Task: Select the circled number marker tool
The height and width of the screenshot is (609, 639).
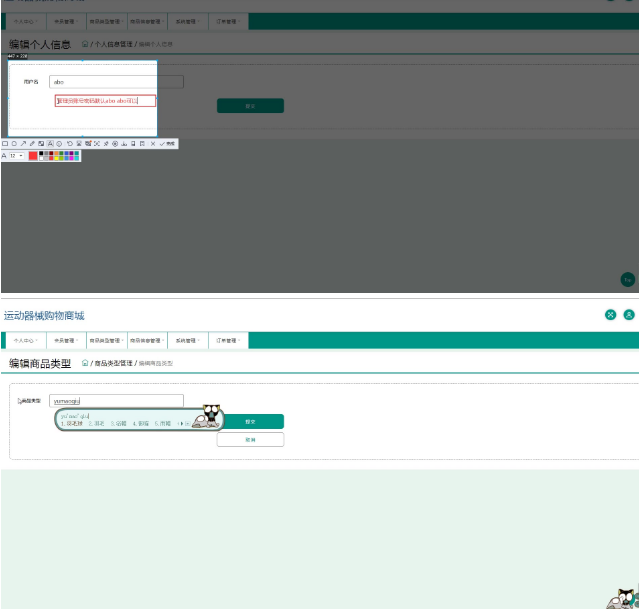Action: click(59, 143)
